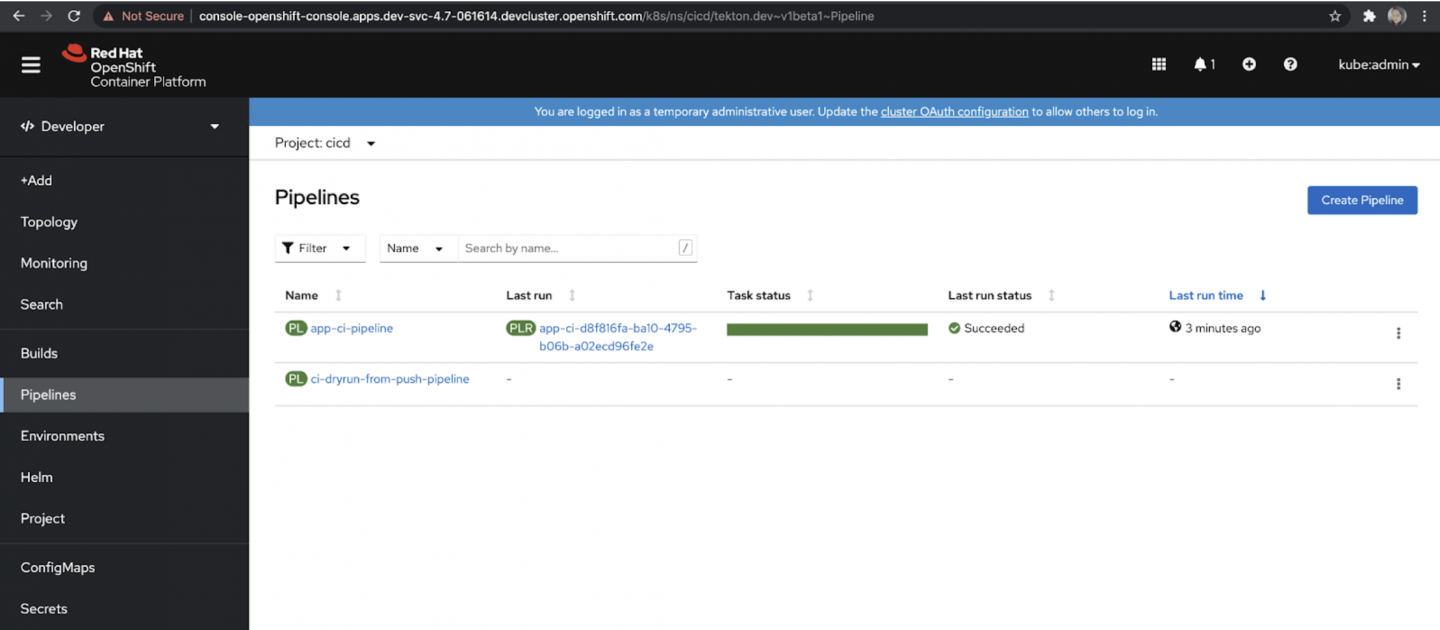The image size is (1440, 630).
Task: Open the help question mark icon
Action: pyautogui.click(x=1290, y=65)
